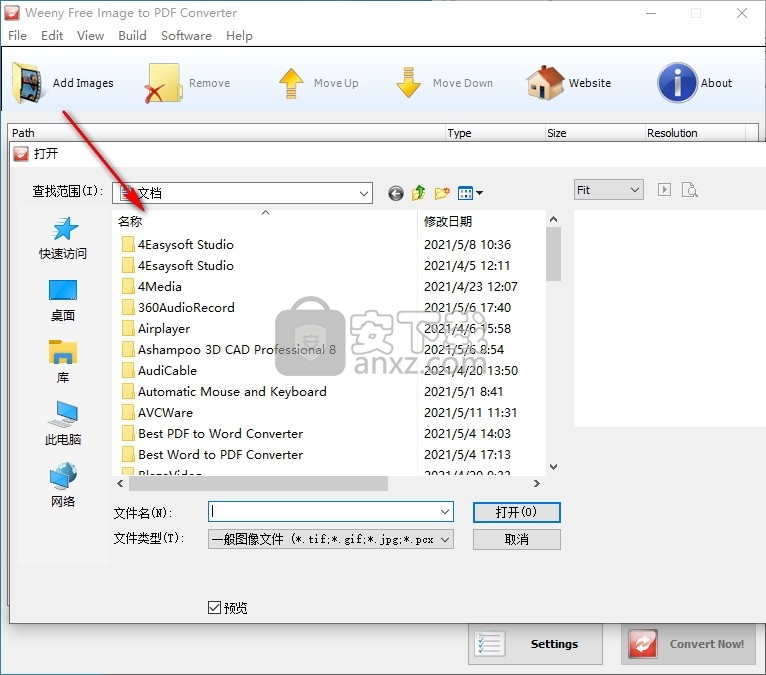This screenshot has height=675, width=766.
Task: Expand the 文件名 filename dropdown arrow
Action: pos(445,512)
